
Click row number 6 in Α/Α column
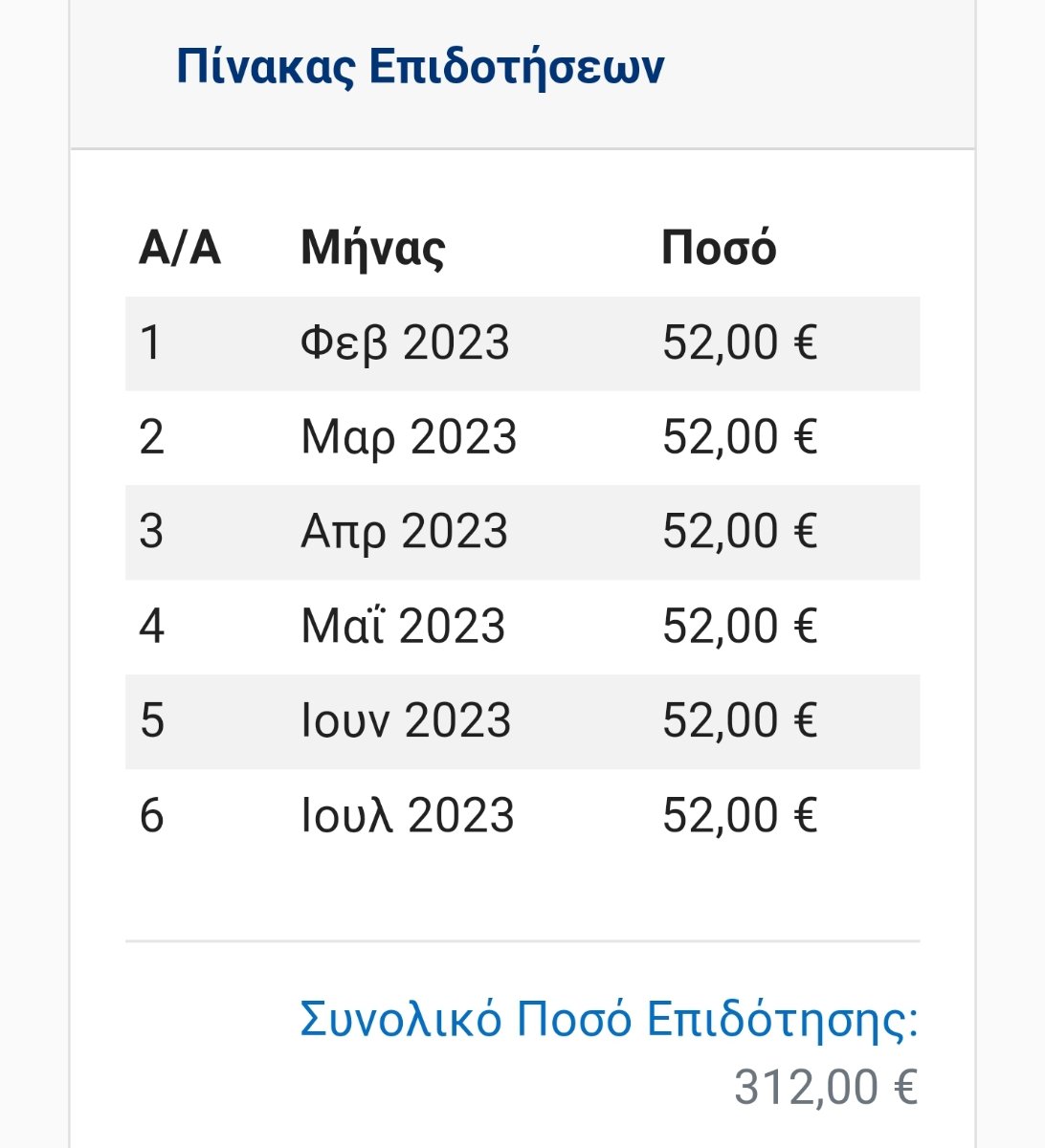pos(151,815)
